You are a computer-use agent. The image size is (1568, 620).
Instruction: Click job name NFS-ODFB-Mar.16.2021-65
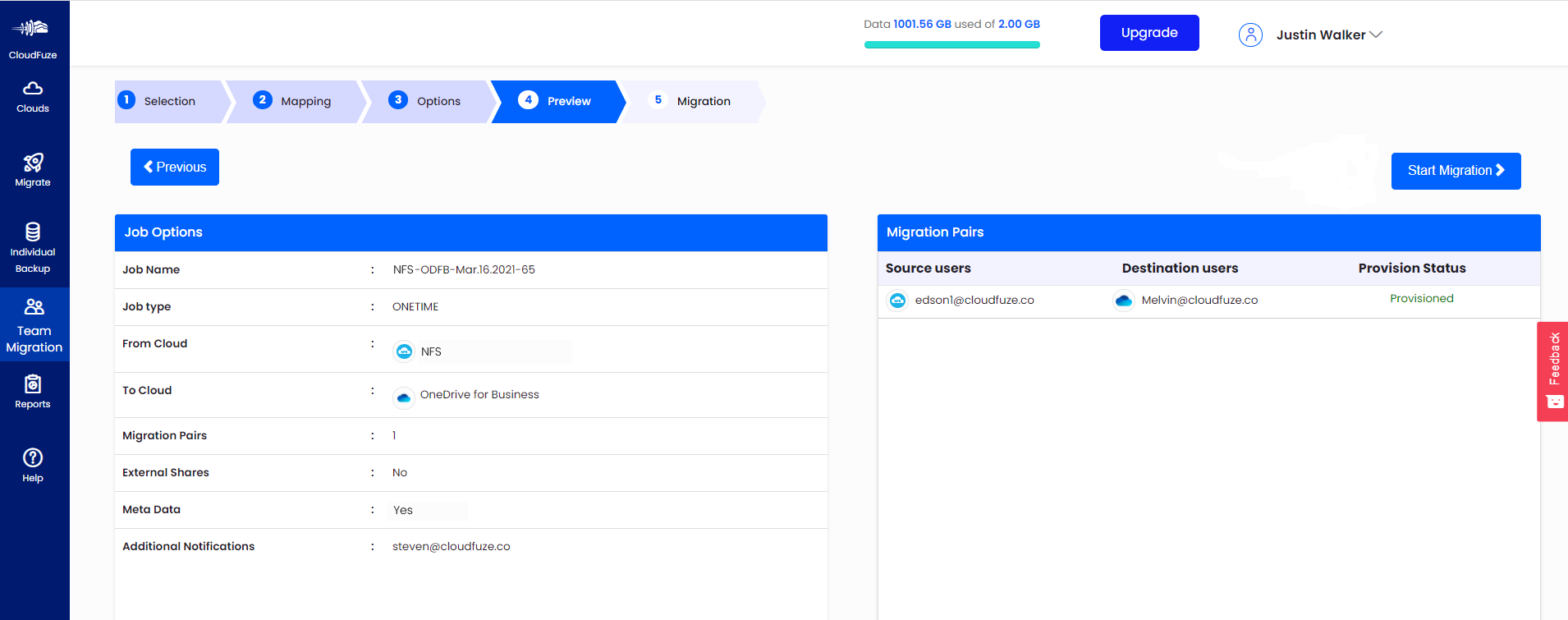tap(464, 269)
